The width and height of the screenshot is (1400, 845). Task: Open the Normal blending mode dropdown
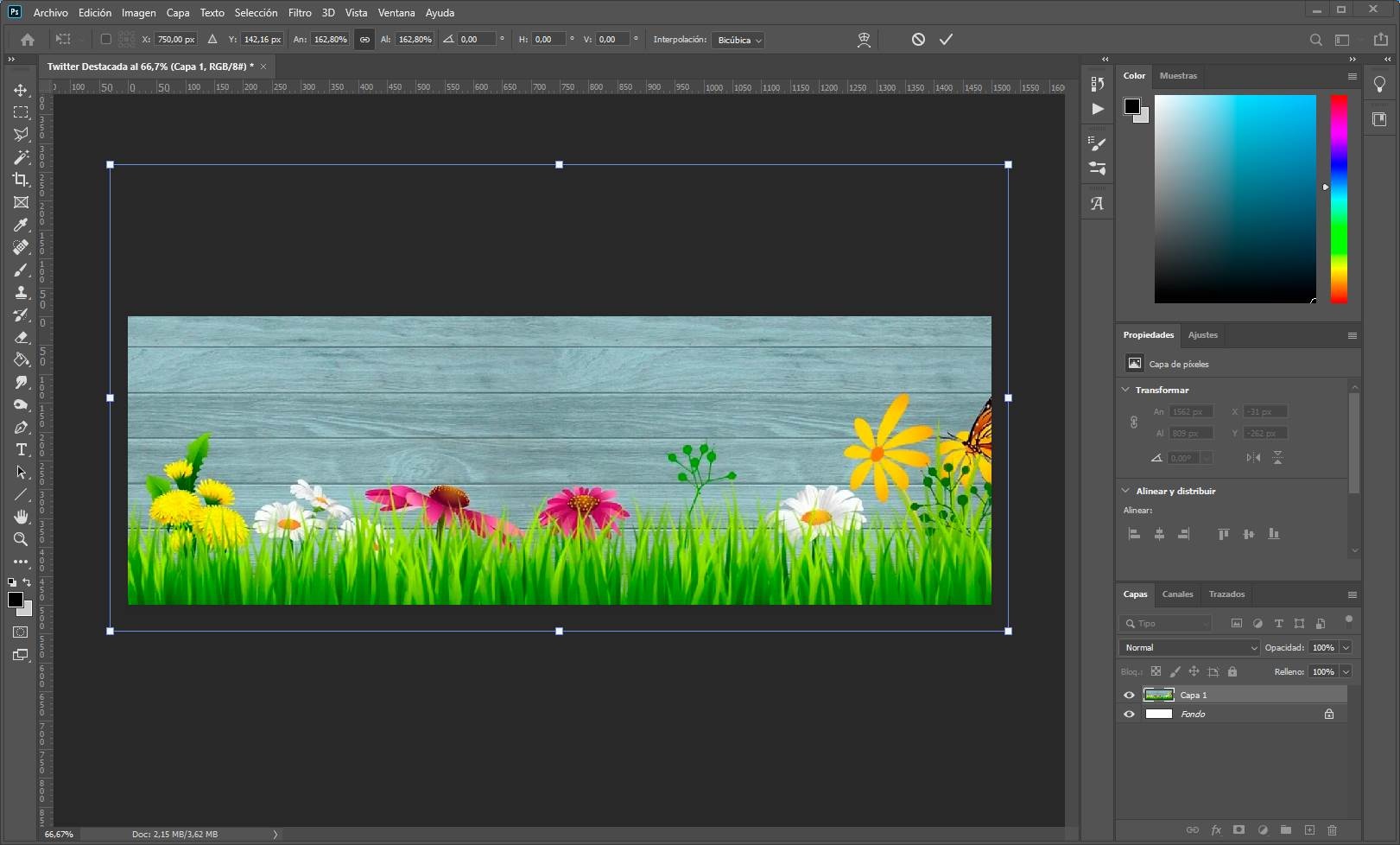coord(1189,647)
